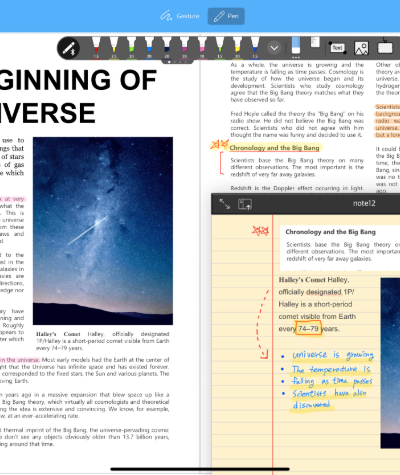Insert a Text box
This screenshot has width=400, height=475.
[337, 48]
